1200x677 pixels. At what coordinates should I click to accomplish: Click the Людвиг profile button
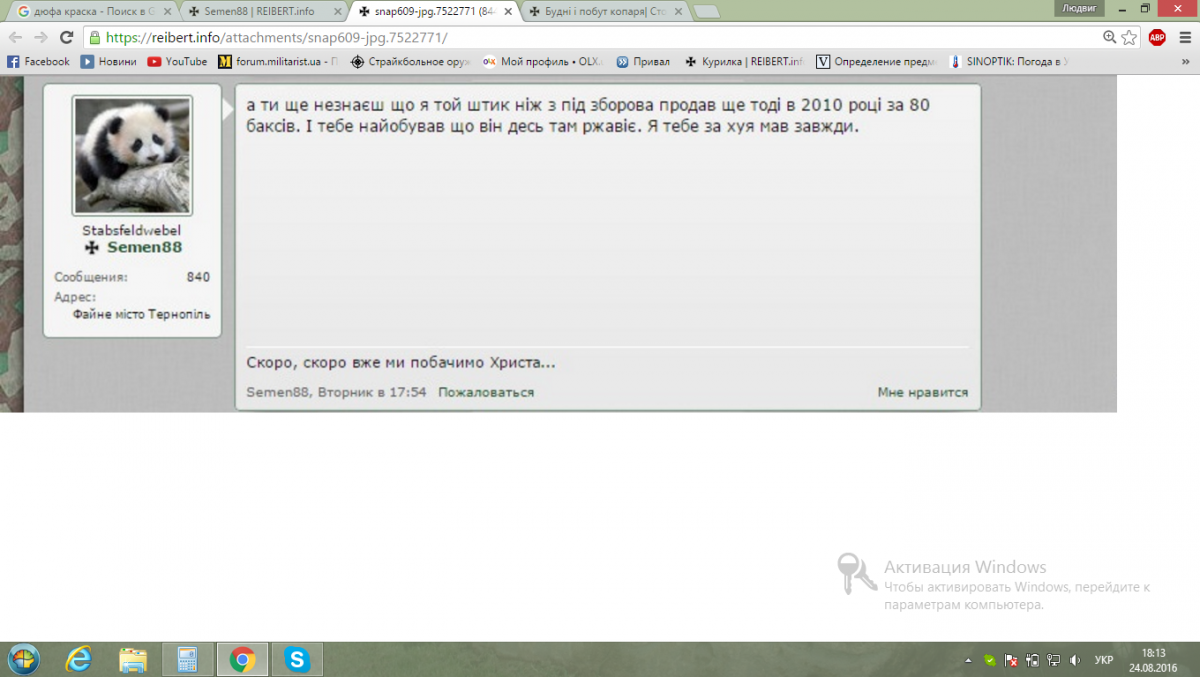click(x=1079, y=7)
